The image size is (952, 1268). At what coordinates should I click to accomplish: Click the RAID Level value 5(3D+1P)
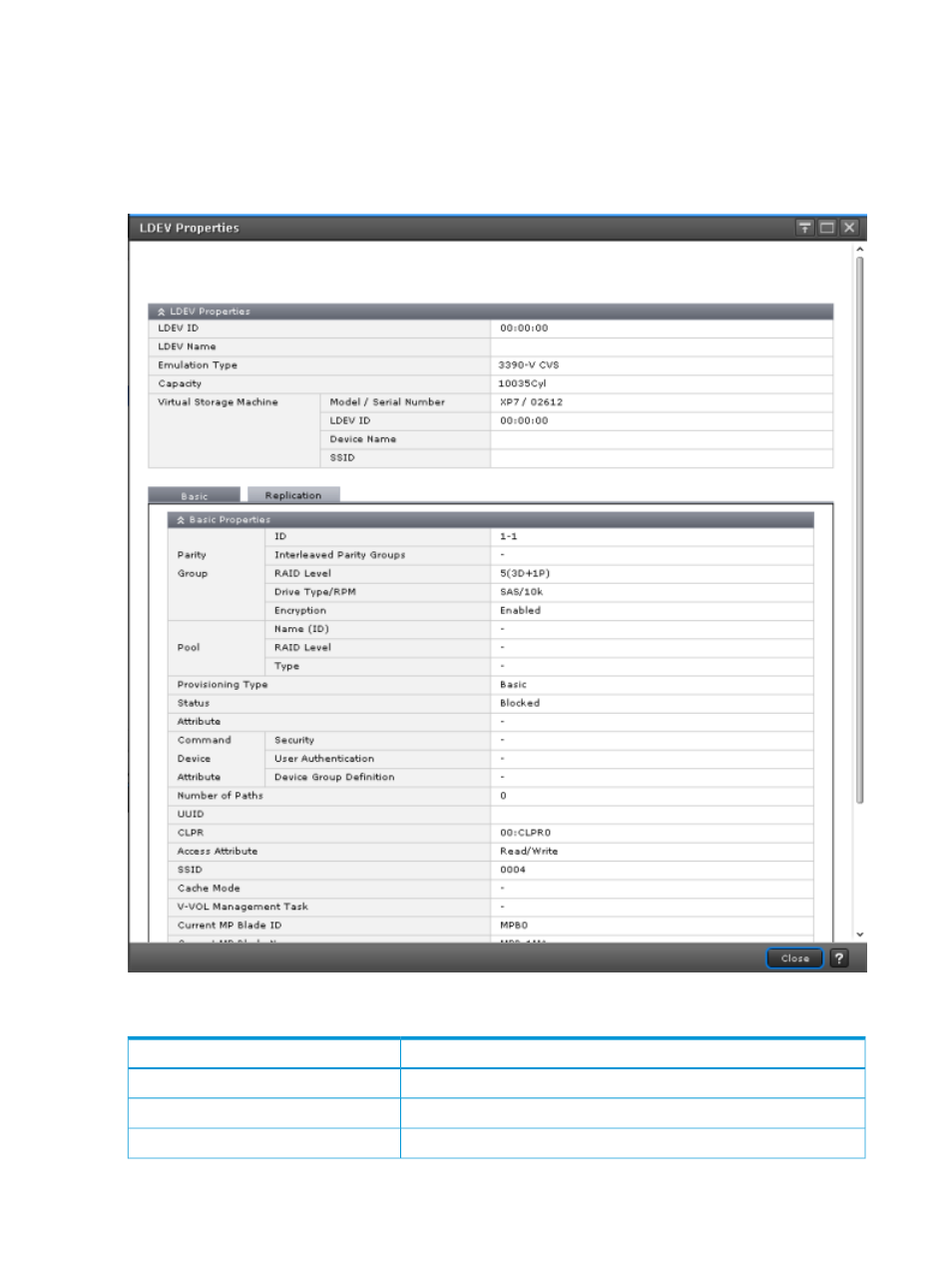[x=525, y=573]
